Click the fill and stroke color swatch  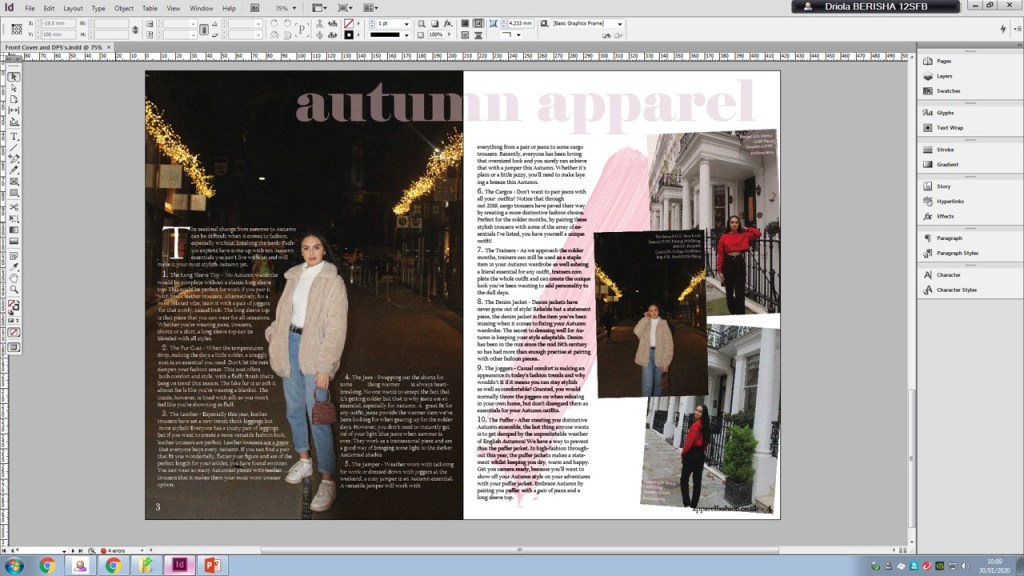coord(14,305)
